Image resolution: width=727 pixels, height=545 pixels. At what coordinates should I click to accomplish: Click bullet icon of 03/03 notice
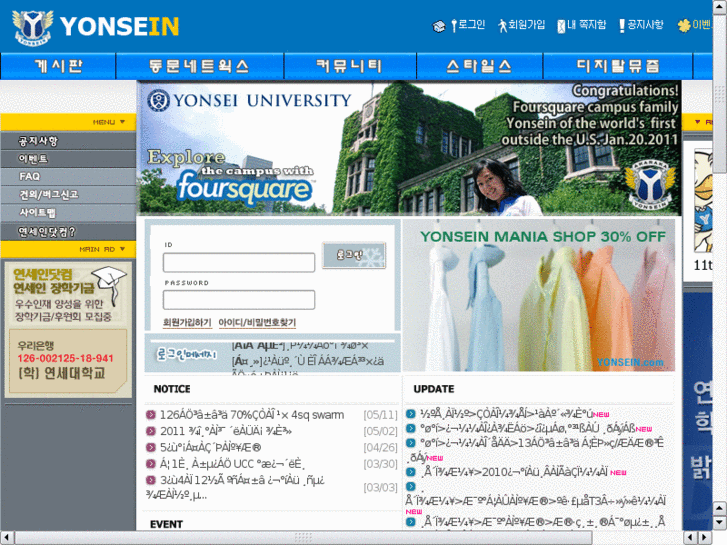pyautogui.click(x=151, y=480)
